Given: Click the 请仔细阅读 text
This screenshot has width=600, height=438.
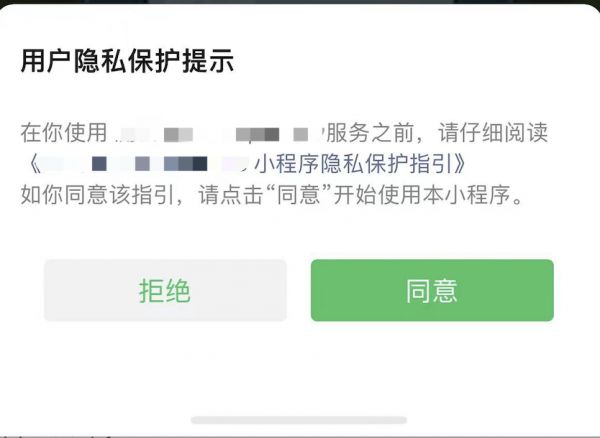Looking at the screenshot, I should [x=493, y=133].
